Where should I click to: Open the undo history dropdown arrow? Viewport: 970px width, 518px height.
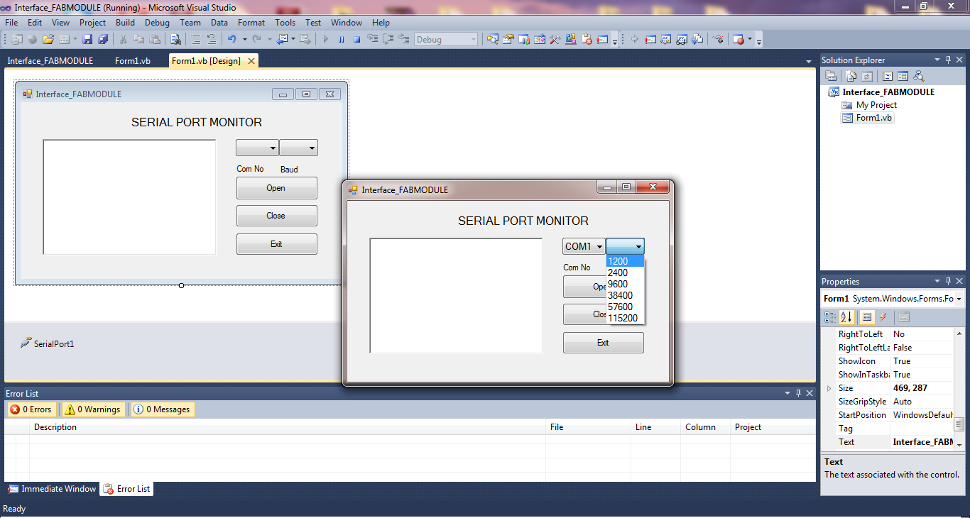[x=244, y=40]
